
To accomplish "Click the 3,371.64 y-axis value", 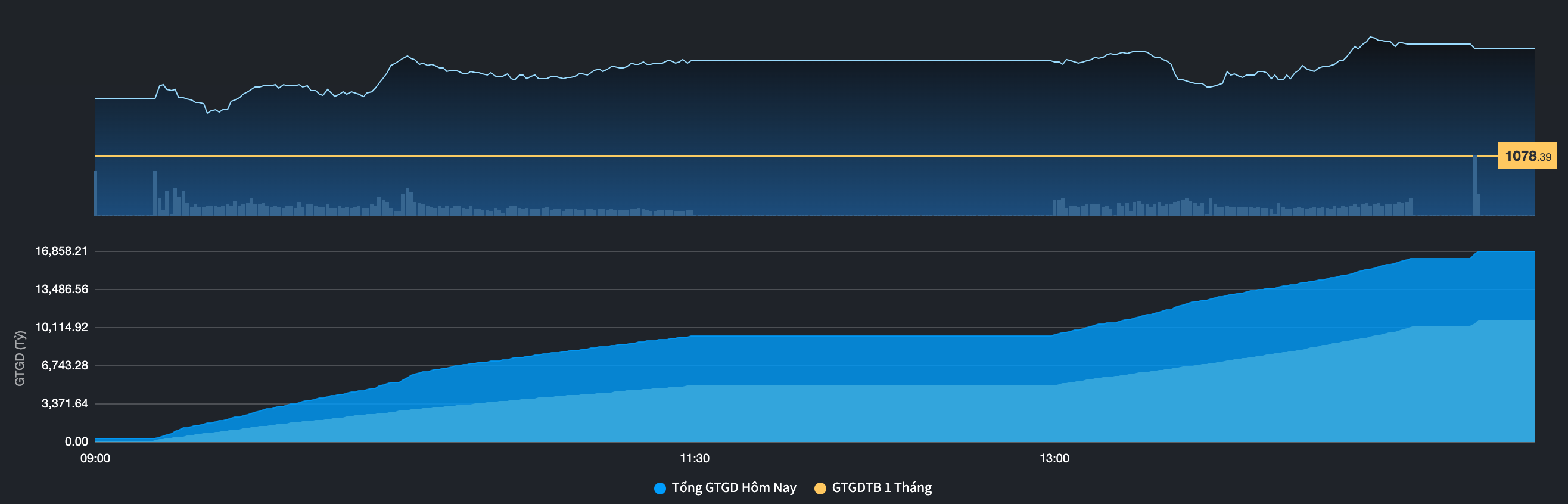I will coord(64,403).
